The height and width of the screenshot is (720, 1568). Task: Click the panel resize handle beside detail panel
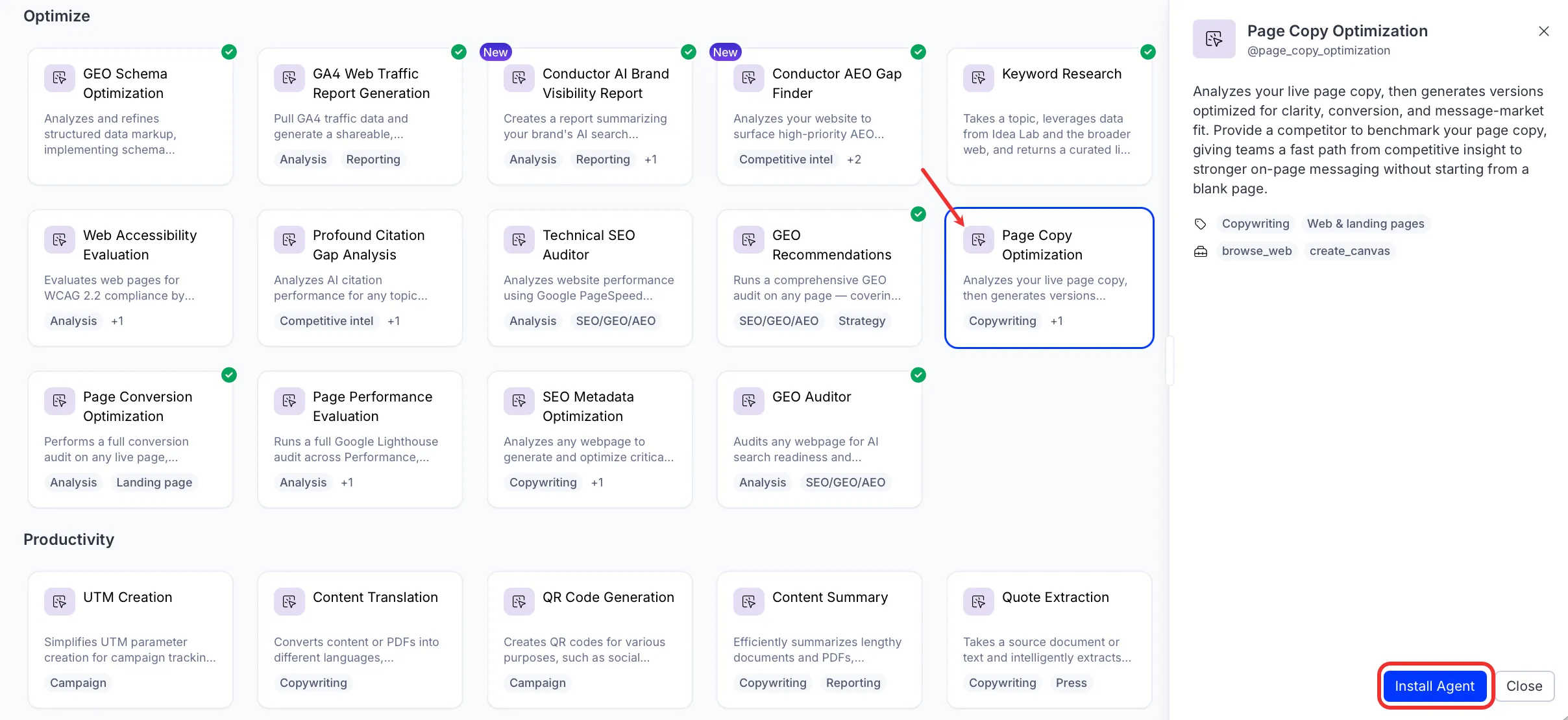pos(1170,361)
